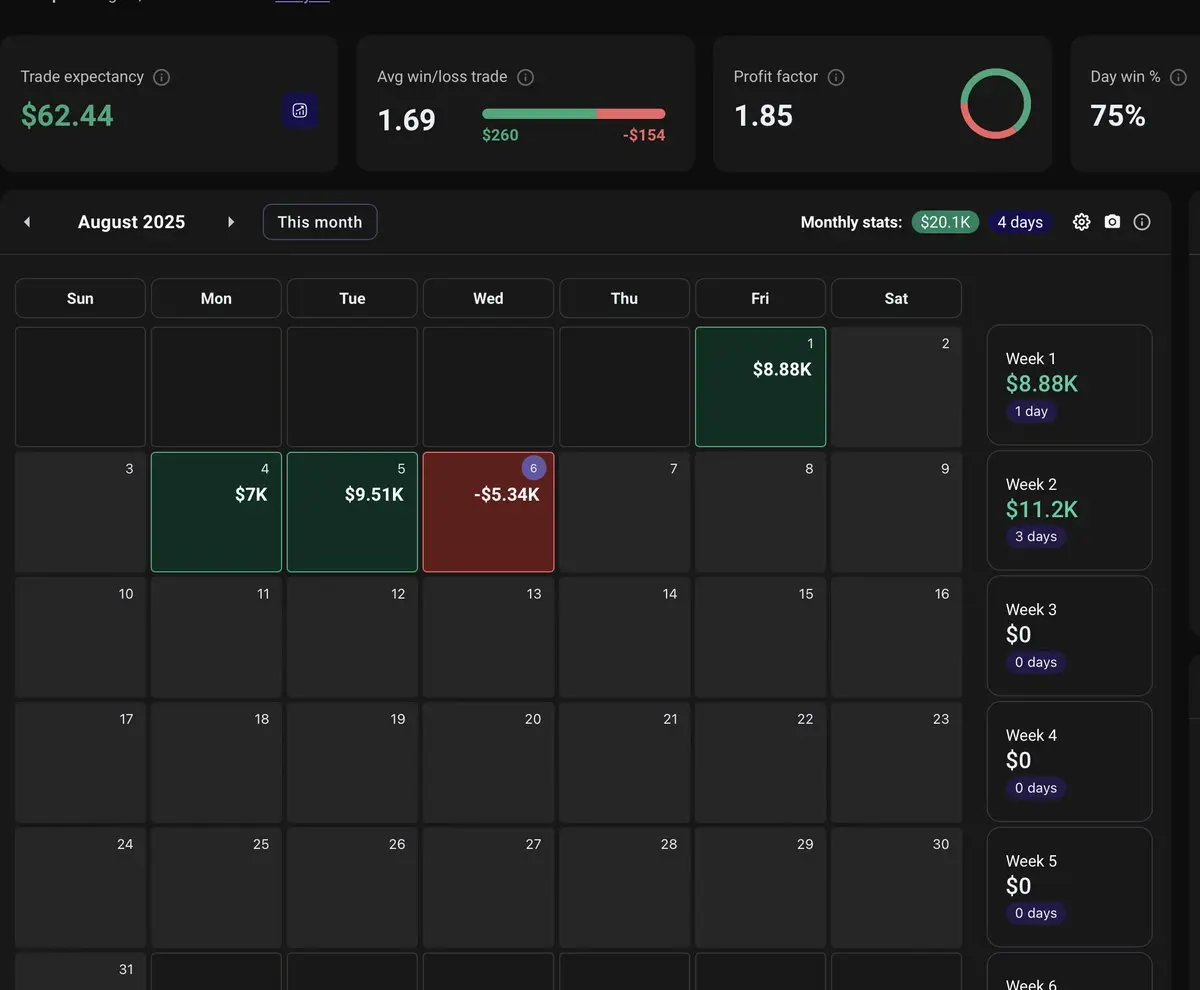Screen dimensions: 1200x990
Task: Click the 75% day win value
Action: tap(1118, 116)
